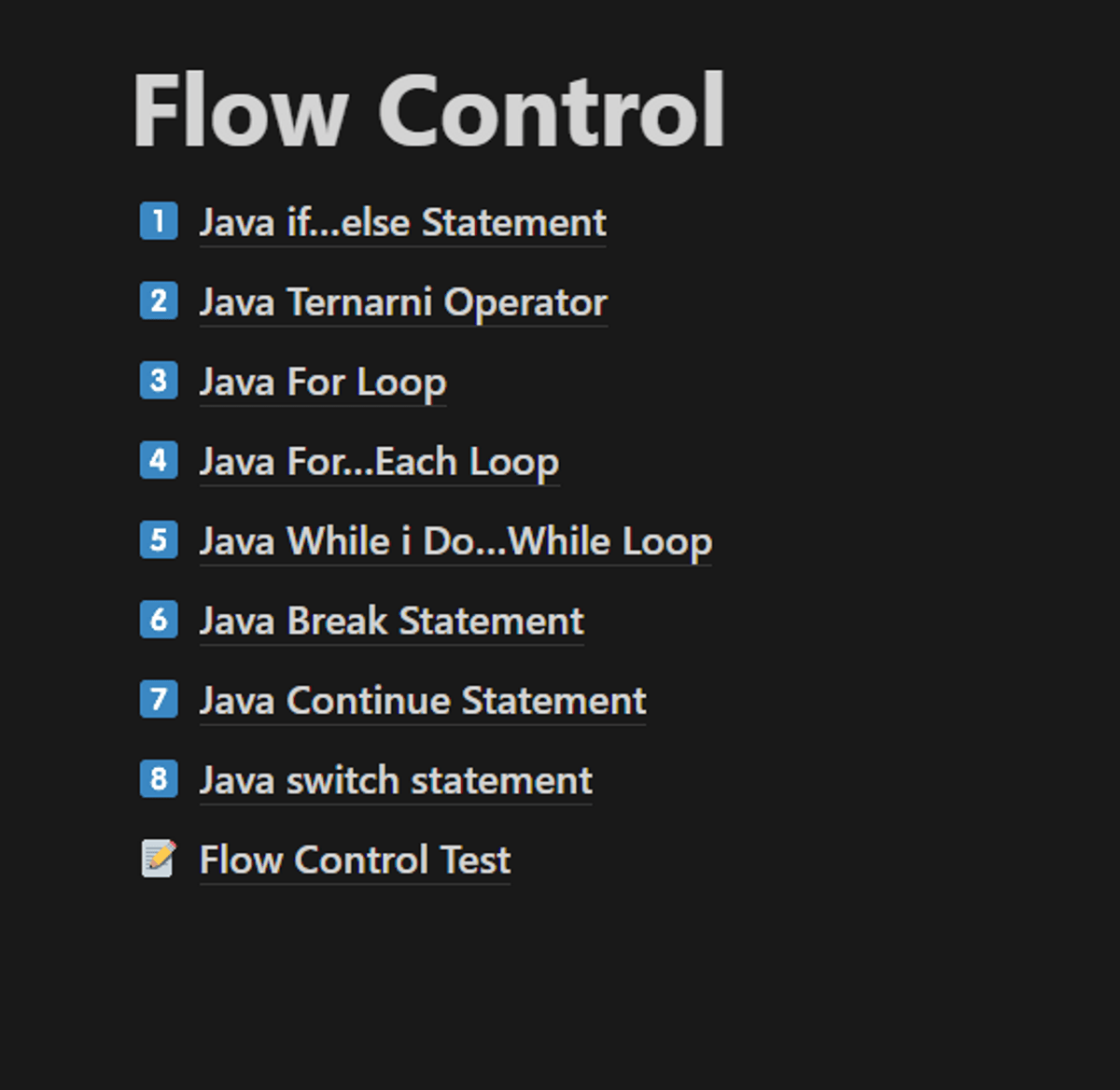Click the number 2 emoji icon
The height and width of the screenshot is (1090, 1120).
click(159, 301)
